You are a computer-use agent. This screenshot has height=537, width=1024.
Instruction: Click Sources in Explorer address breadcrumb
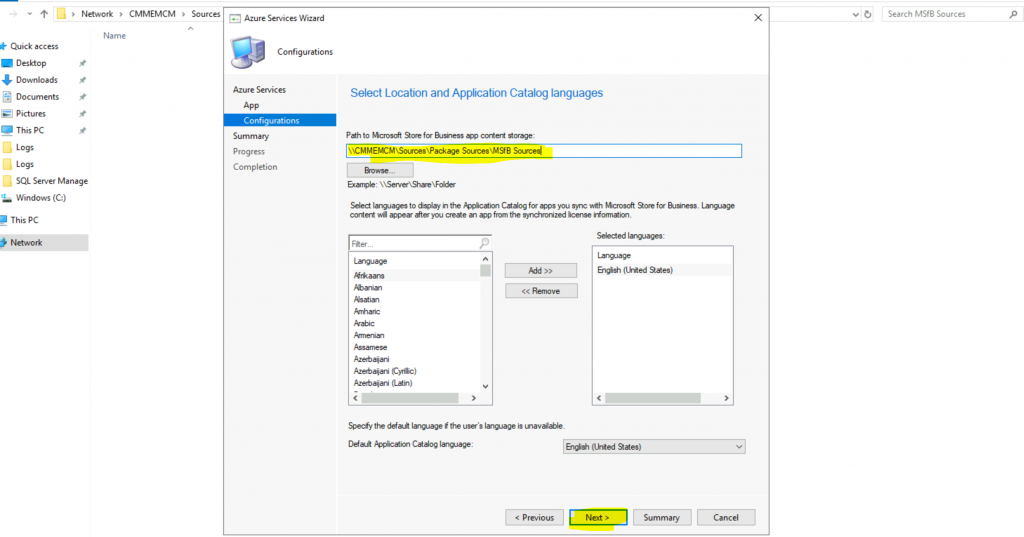pos(206,14)
